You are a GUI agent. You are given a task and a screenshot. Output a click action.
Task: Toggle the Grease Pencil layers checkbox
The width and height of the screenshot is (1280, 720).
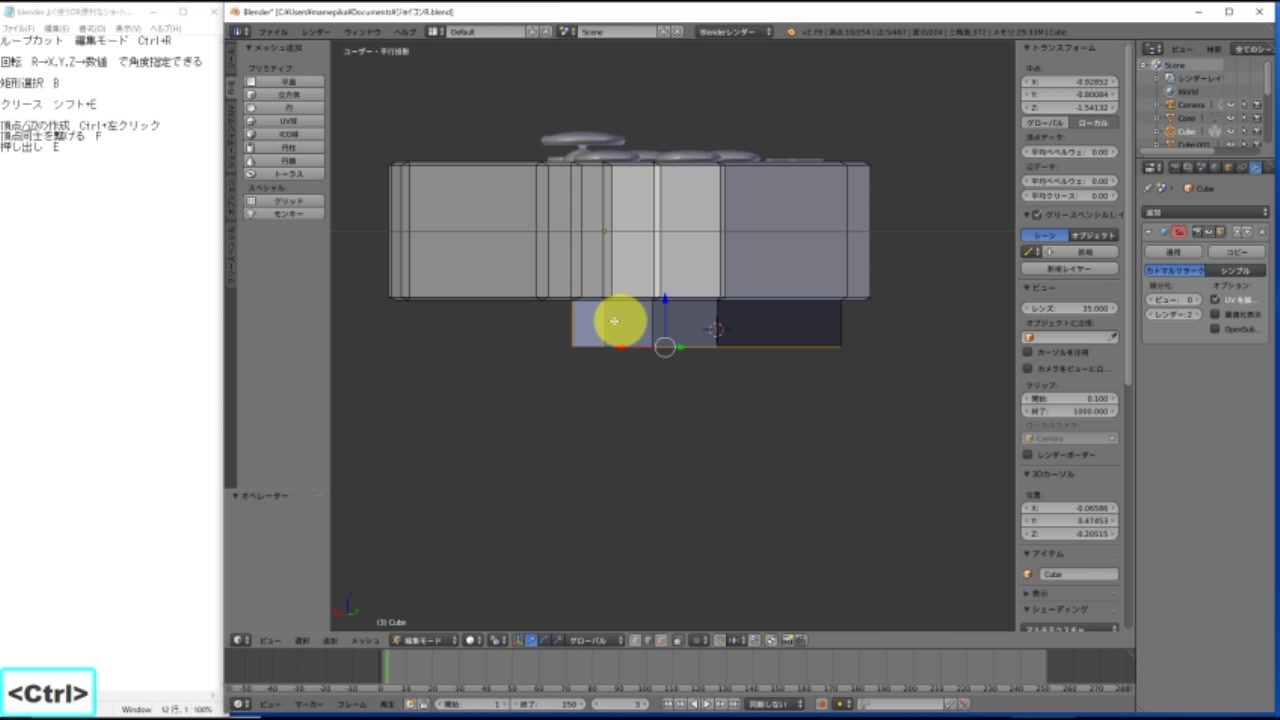(x=1037, y=215)
